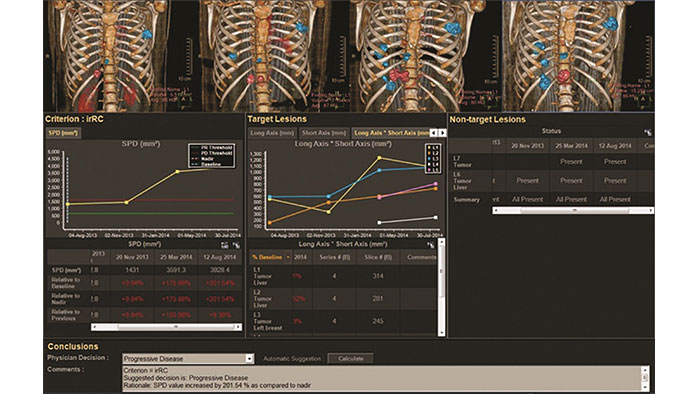
Task: Click up arrow of Target Lesions scrollbar
Action: [x=442, y=242]
